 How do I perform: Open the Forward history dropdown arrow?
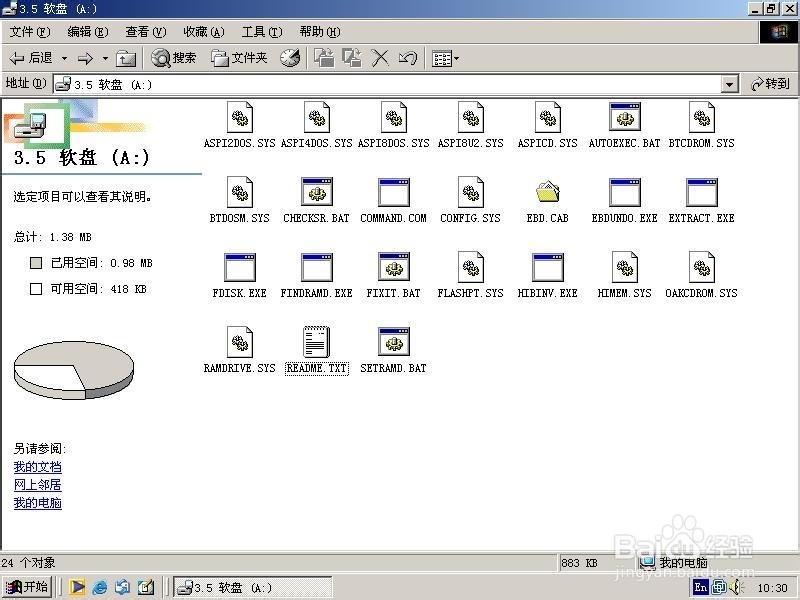pos(105,59)
